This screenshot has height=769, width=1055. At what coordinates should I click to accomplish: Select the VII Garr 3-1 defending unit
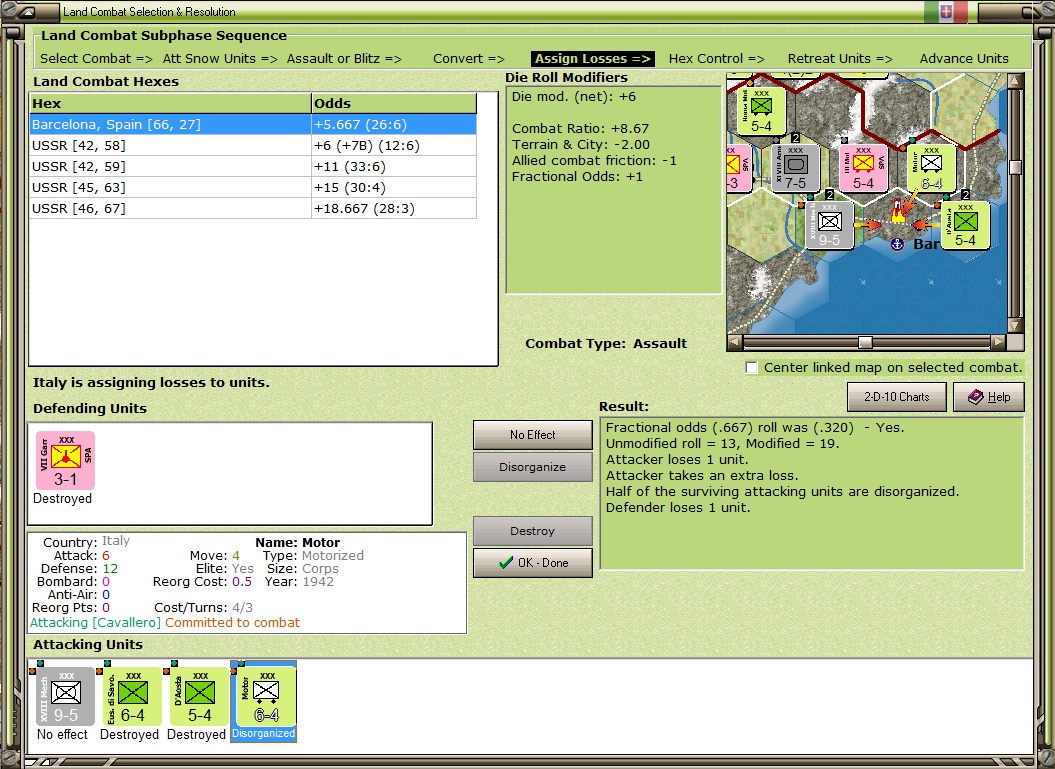pos(65,461)
